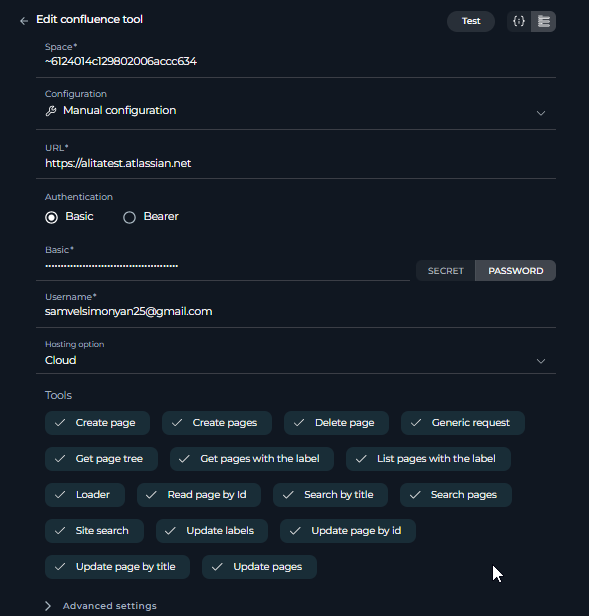Select Bearer authentication radio
This screenshot has width=589, height=616.
click(129, 217)
